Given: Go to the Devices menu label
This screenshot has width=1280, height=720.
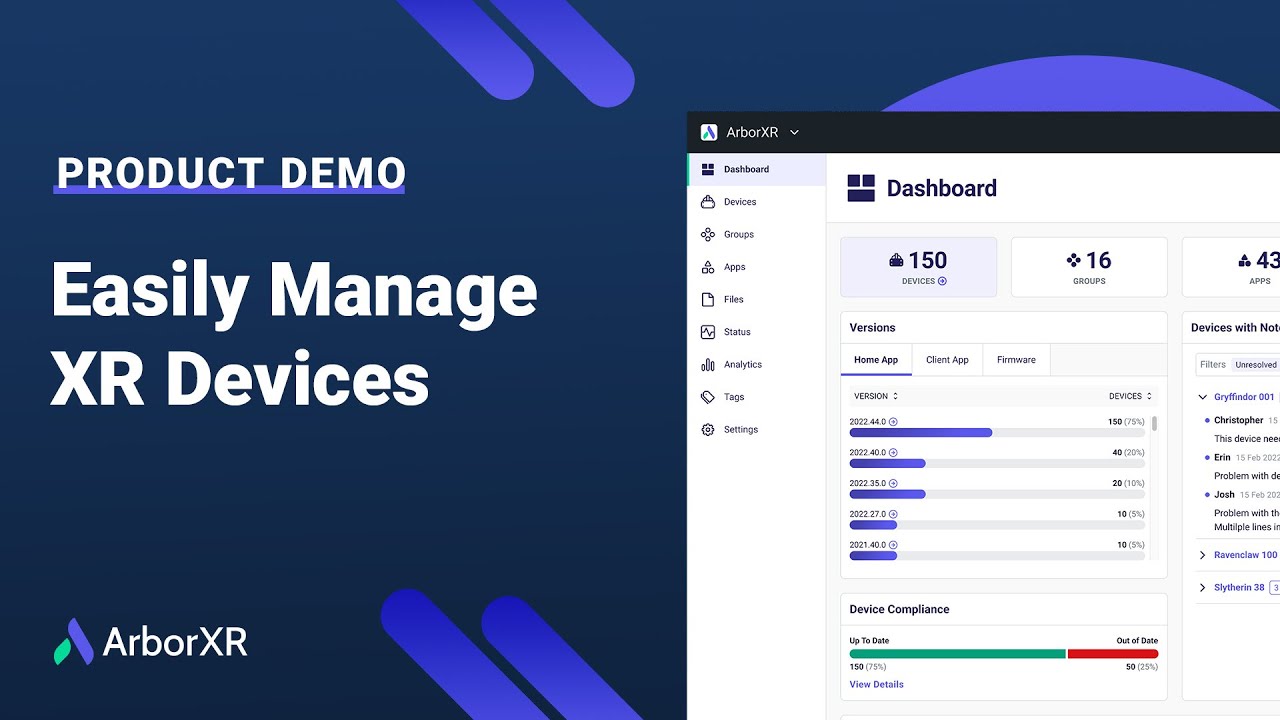Looking at the screenshot, I should pos(740,202).
